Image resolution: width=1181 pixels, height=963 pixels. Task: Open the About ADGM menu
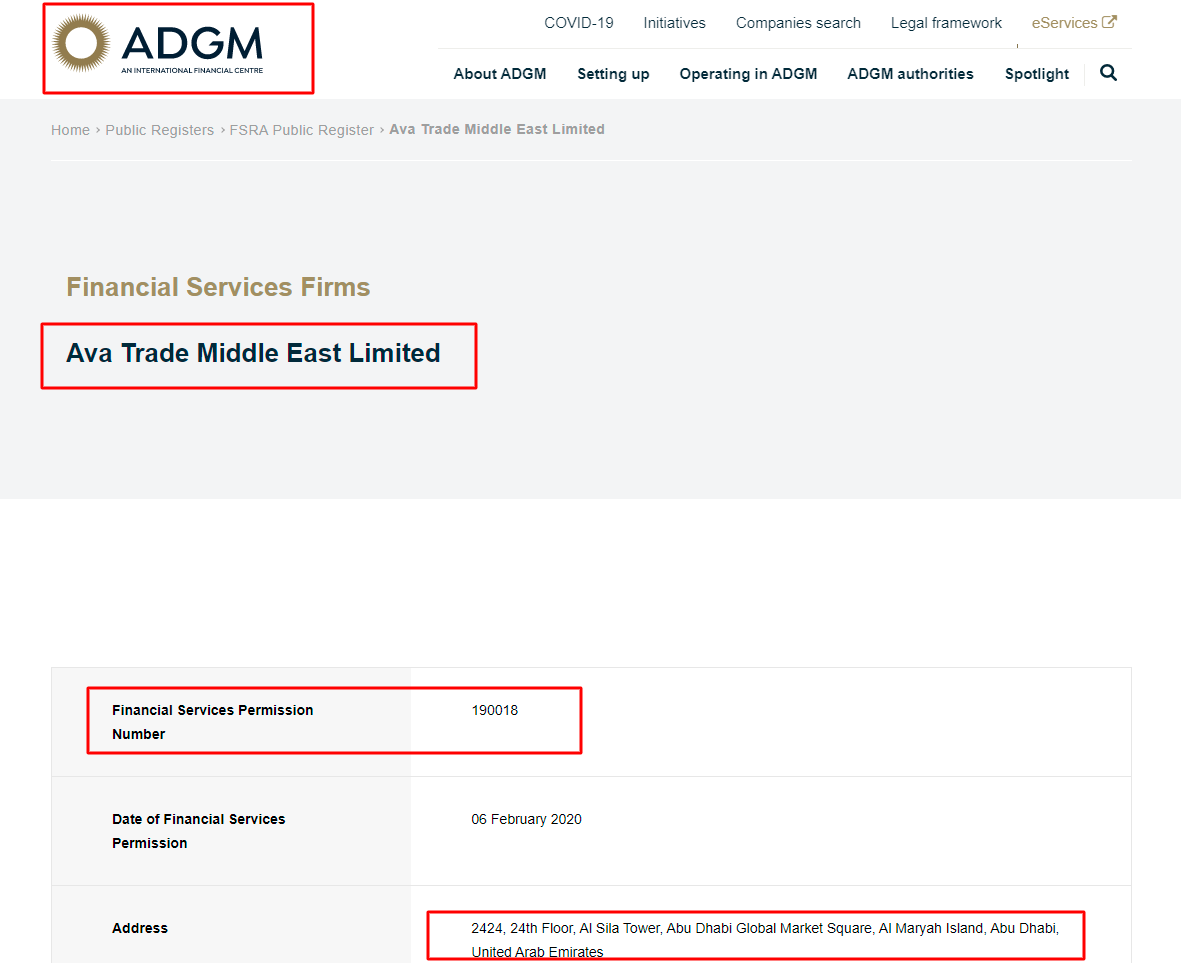pyautogui.click(x=499, y=74)
